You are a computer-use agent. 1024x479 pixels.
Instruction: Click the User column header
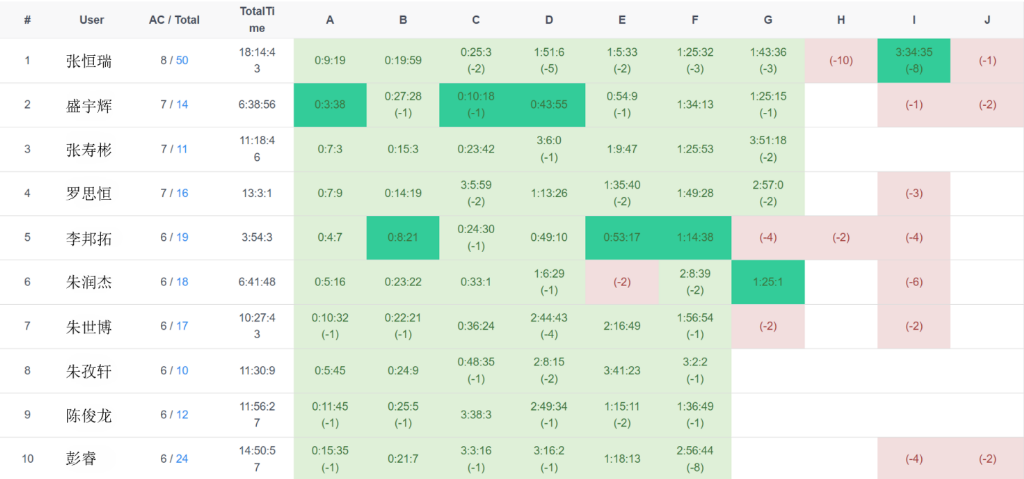point(91,19)
